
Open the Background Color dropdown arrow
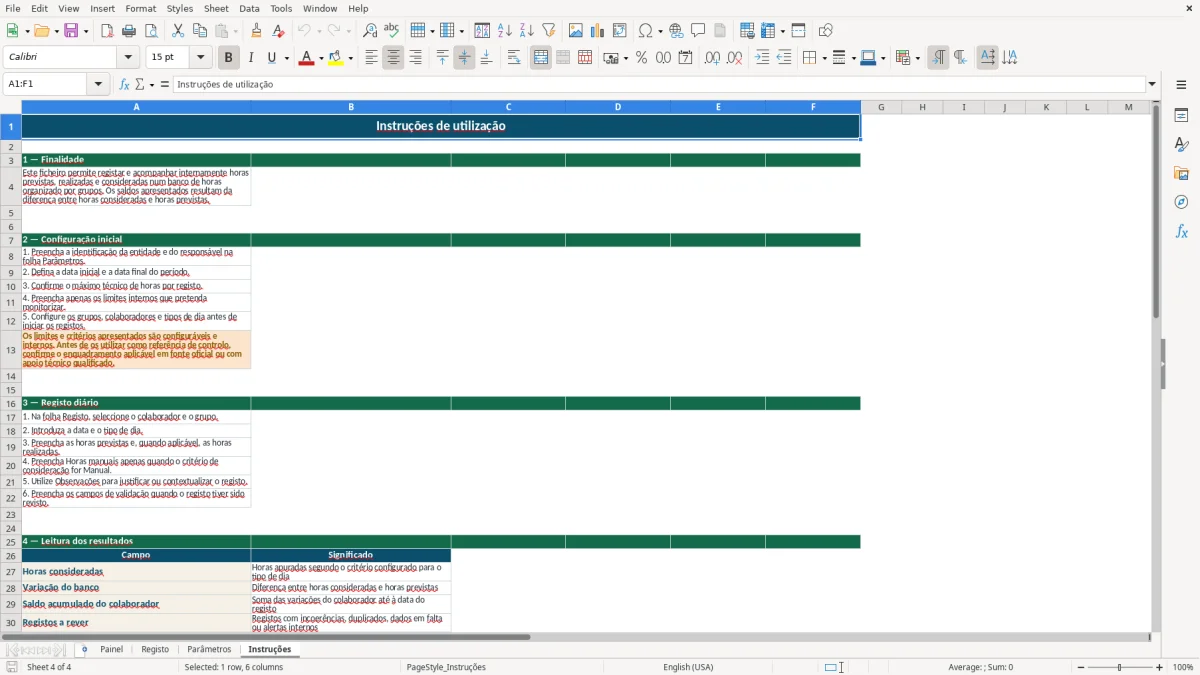tap(351, 58)
